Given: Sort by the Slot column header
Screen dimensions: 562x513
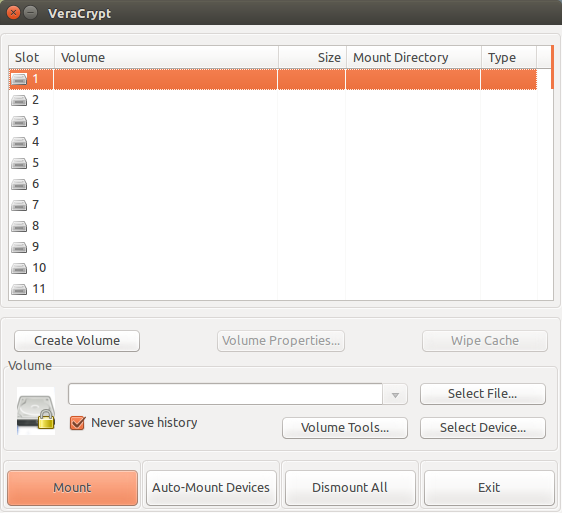Looking at the screenshot, I should coord(32,57).
